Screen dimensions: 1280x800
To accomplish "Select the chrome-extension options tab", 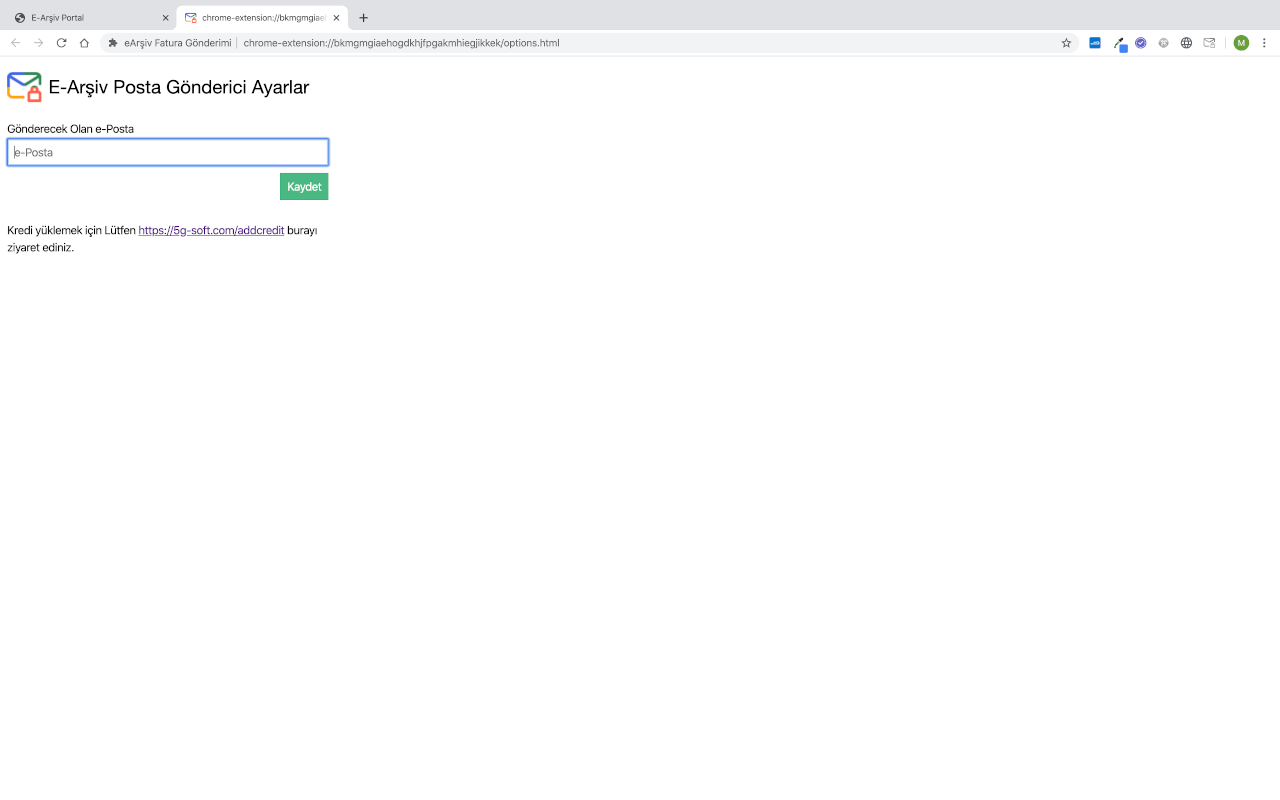I will point(262,17).
